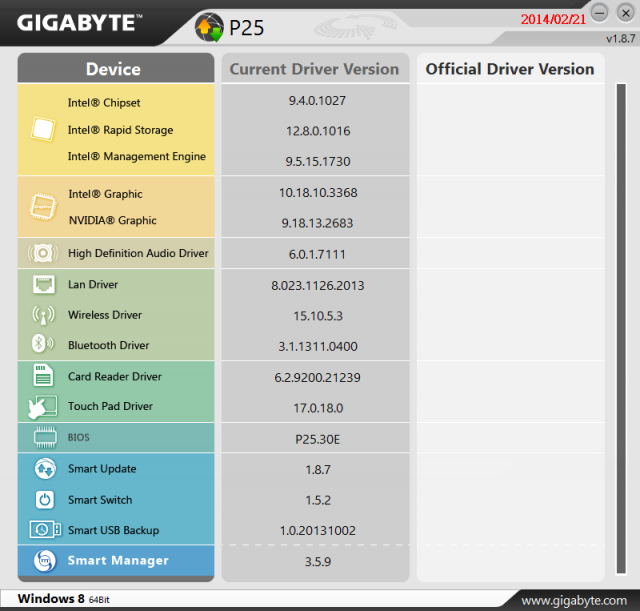Screen dimensions: 640x611
Task: Click the vertical scrollbar on the right
Action: click(x=621, y=329)
